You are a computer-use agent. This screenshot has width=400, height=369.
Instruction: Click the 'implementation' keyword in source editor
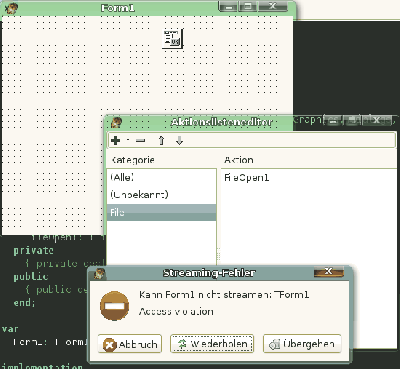[42, 366]
